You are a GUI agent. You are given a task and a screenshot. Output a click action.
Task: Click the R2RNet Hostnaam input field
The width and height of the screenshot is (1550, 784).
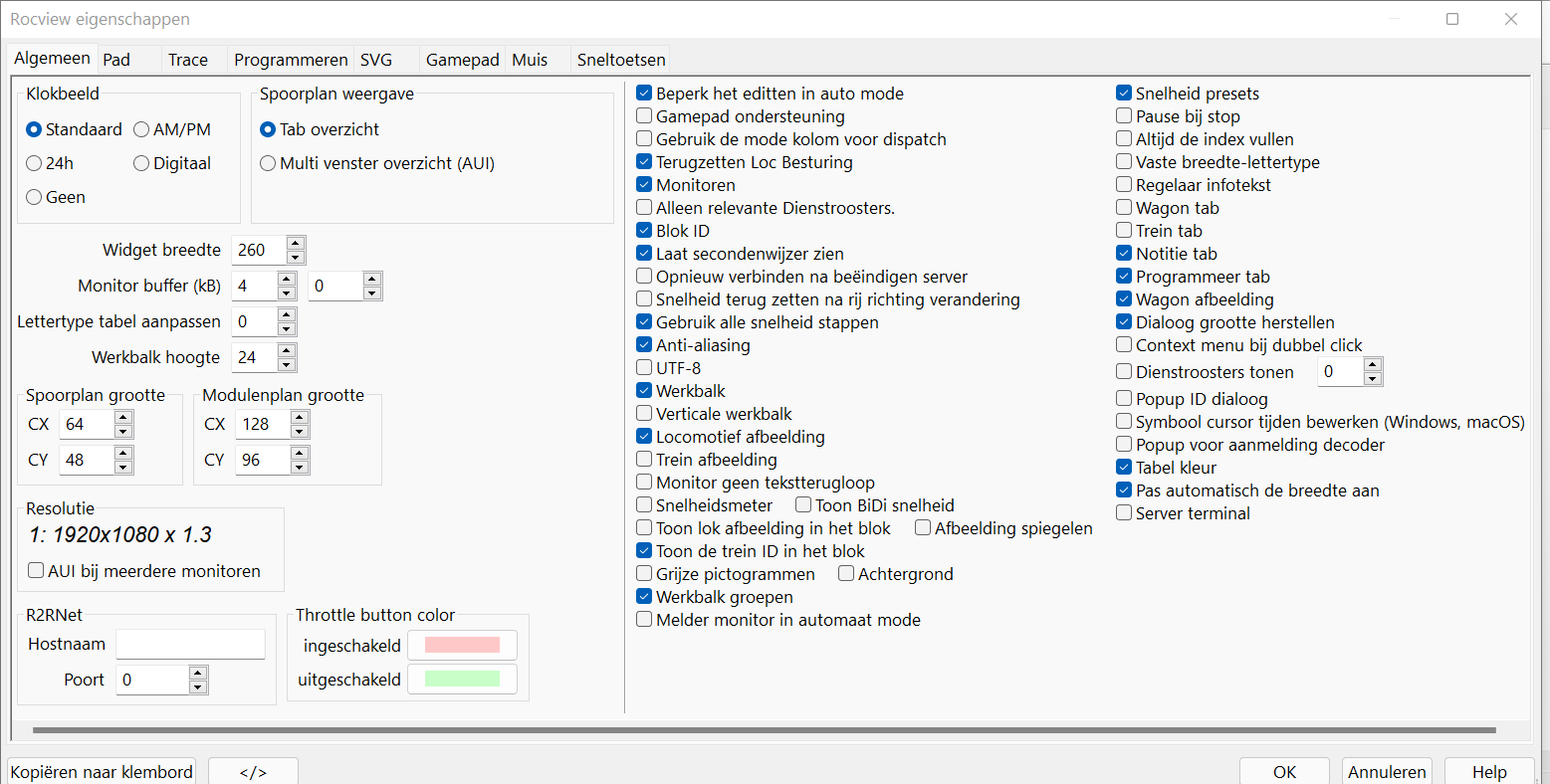[x=190, y=645]
